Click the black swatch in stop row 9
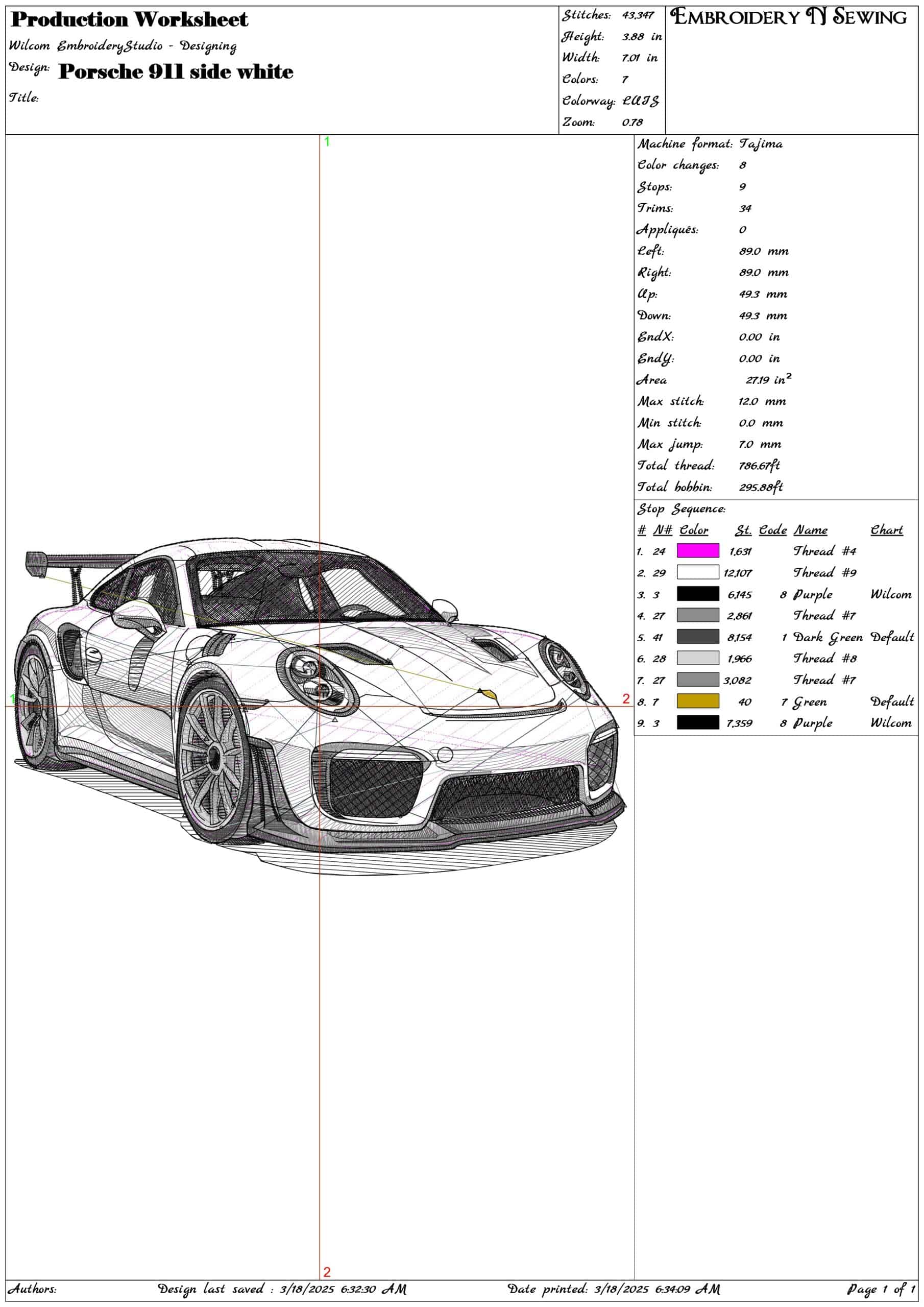The image size is (924, 1307). (697, 722)
